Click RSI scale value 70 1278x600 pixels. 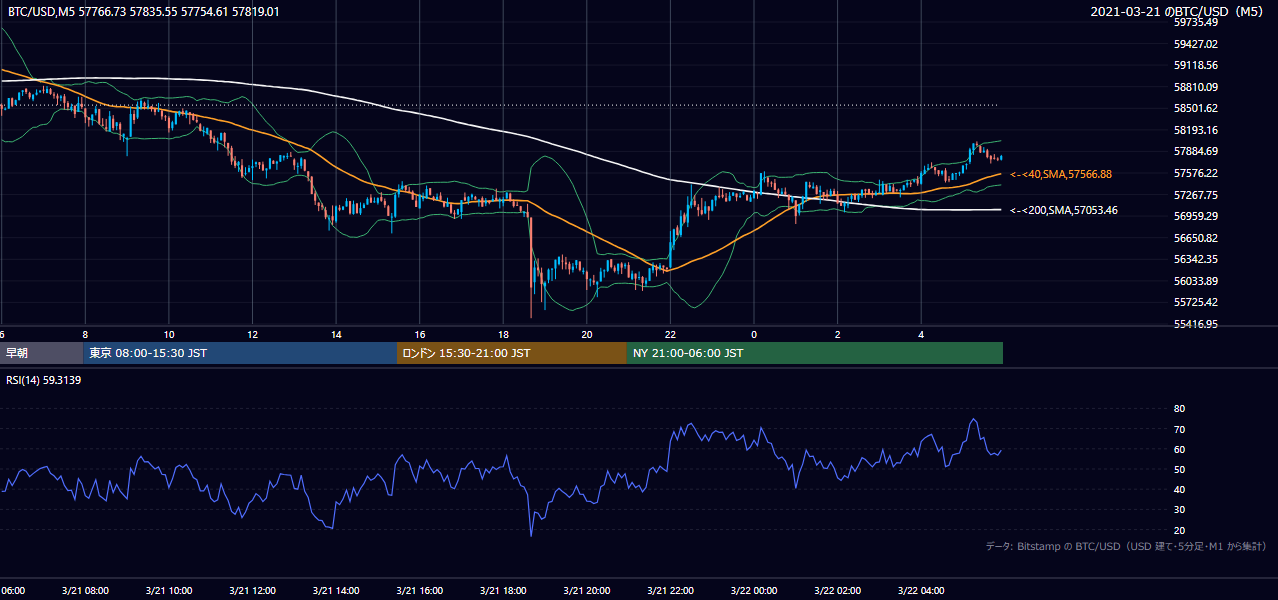click(x=1179, y=429)
